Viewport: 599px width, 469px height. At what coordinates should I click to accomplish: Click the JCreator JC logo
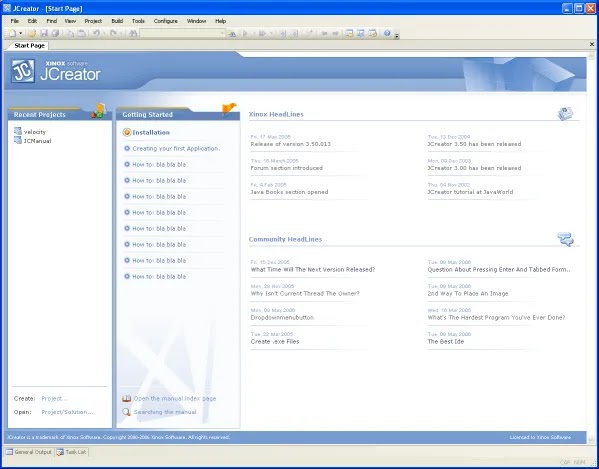point(23,71)
